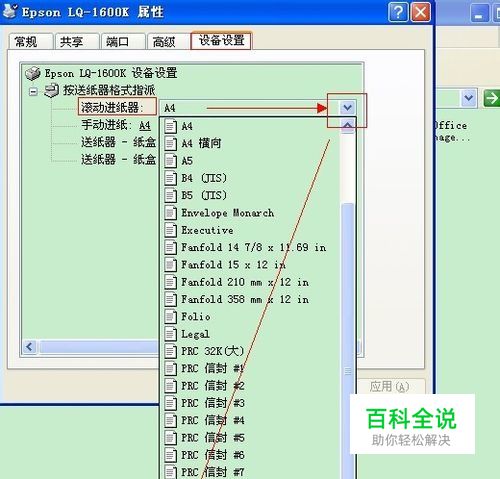The width and height of the screenshot is (500, 479).
Task: Click the dropdown list scroll-up arrow
Action: (x=348, y=125)
